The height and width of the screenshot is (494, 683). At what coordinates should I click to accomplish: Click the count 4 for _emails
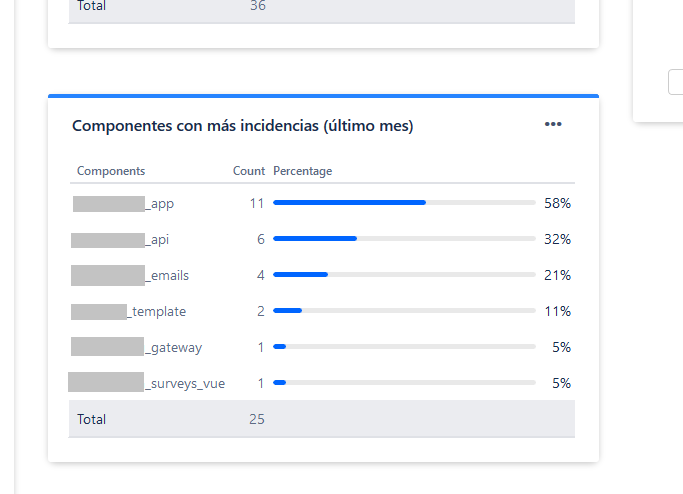click(260, 275)
